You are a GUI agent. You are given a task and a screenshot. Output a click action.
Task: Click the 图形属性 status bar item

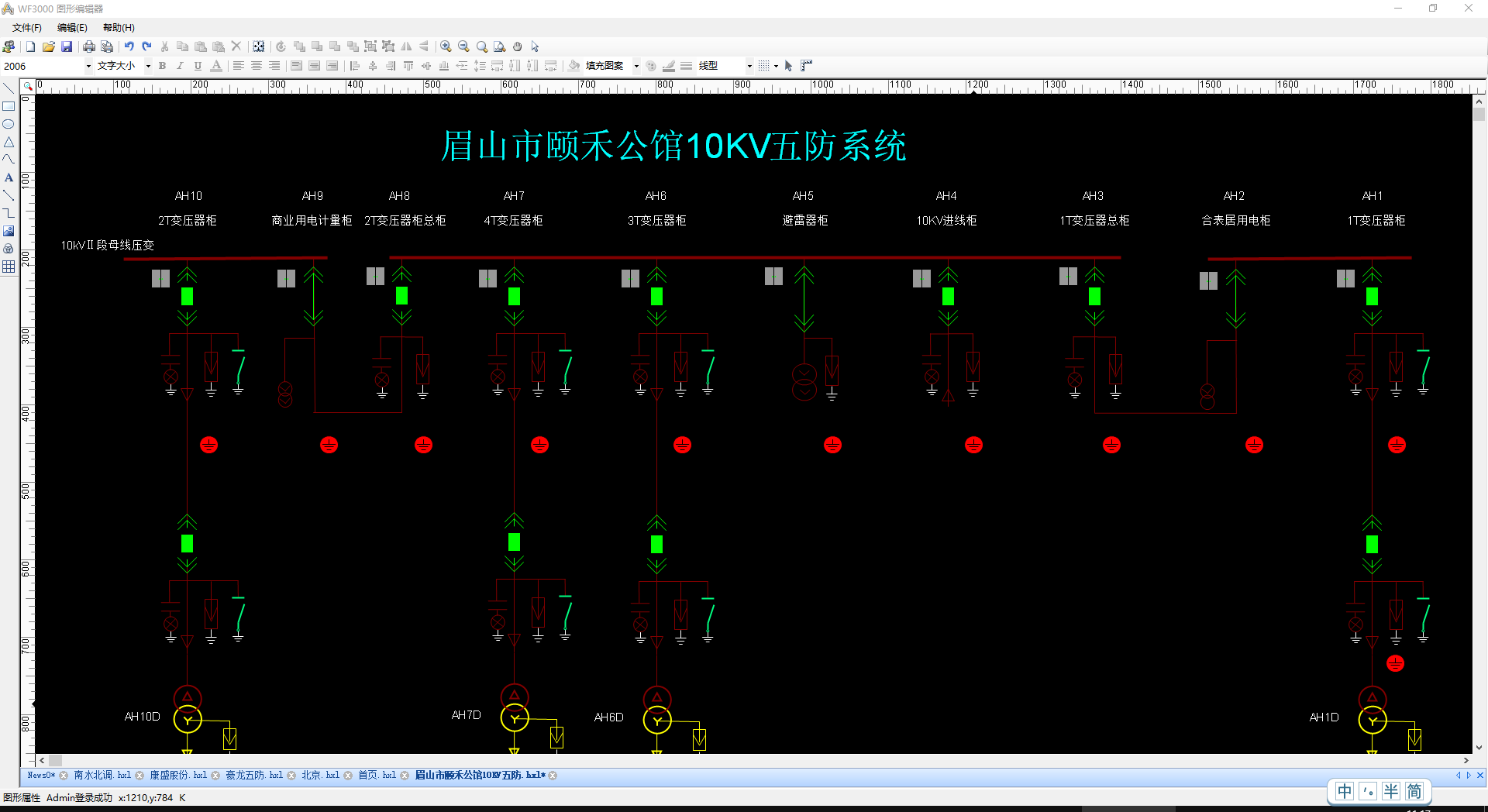pyautogui.click(x=22, y=797)
